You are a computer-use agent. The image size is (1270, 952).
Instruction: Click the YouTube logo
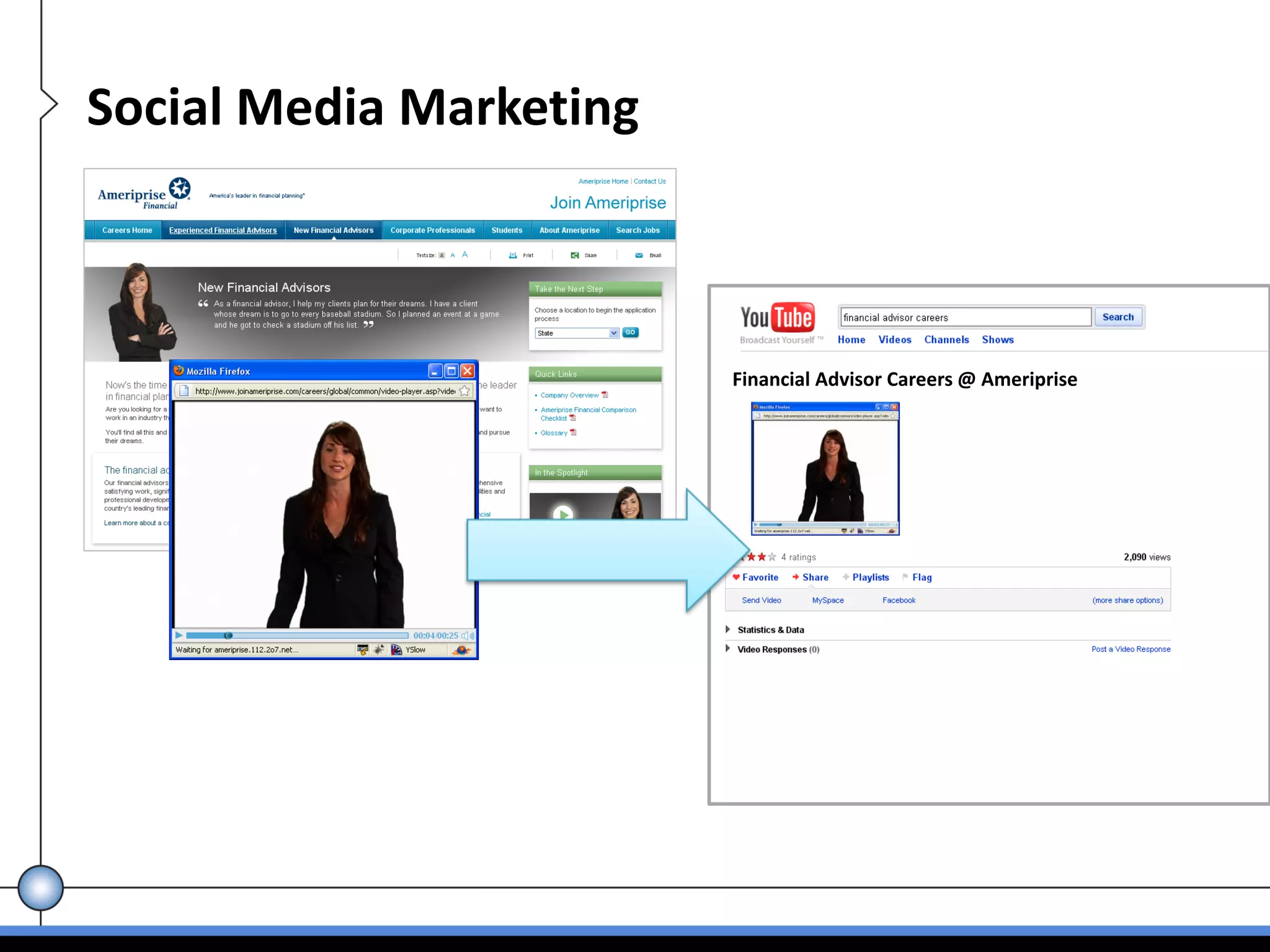777,318
